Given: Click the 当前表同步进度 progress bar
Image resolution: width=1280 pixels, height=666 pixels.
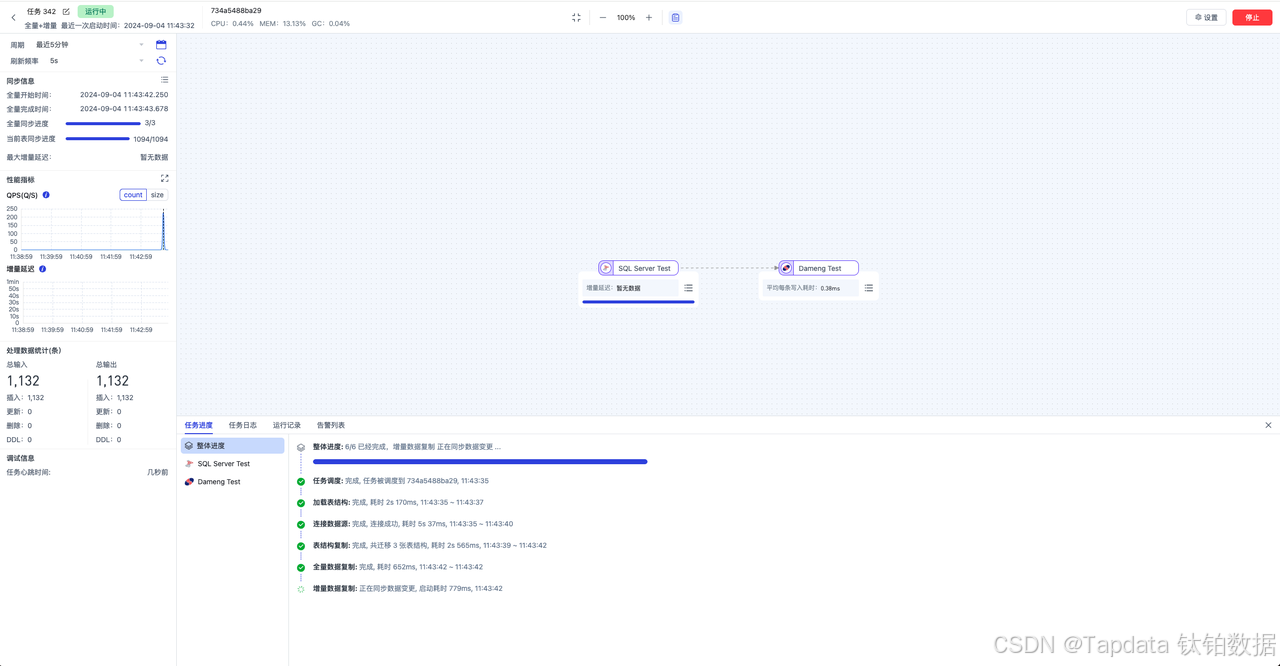Looking at the screenshot, I should [97, 139].
